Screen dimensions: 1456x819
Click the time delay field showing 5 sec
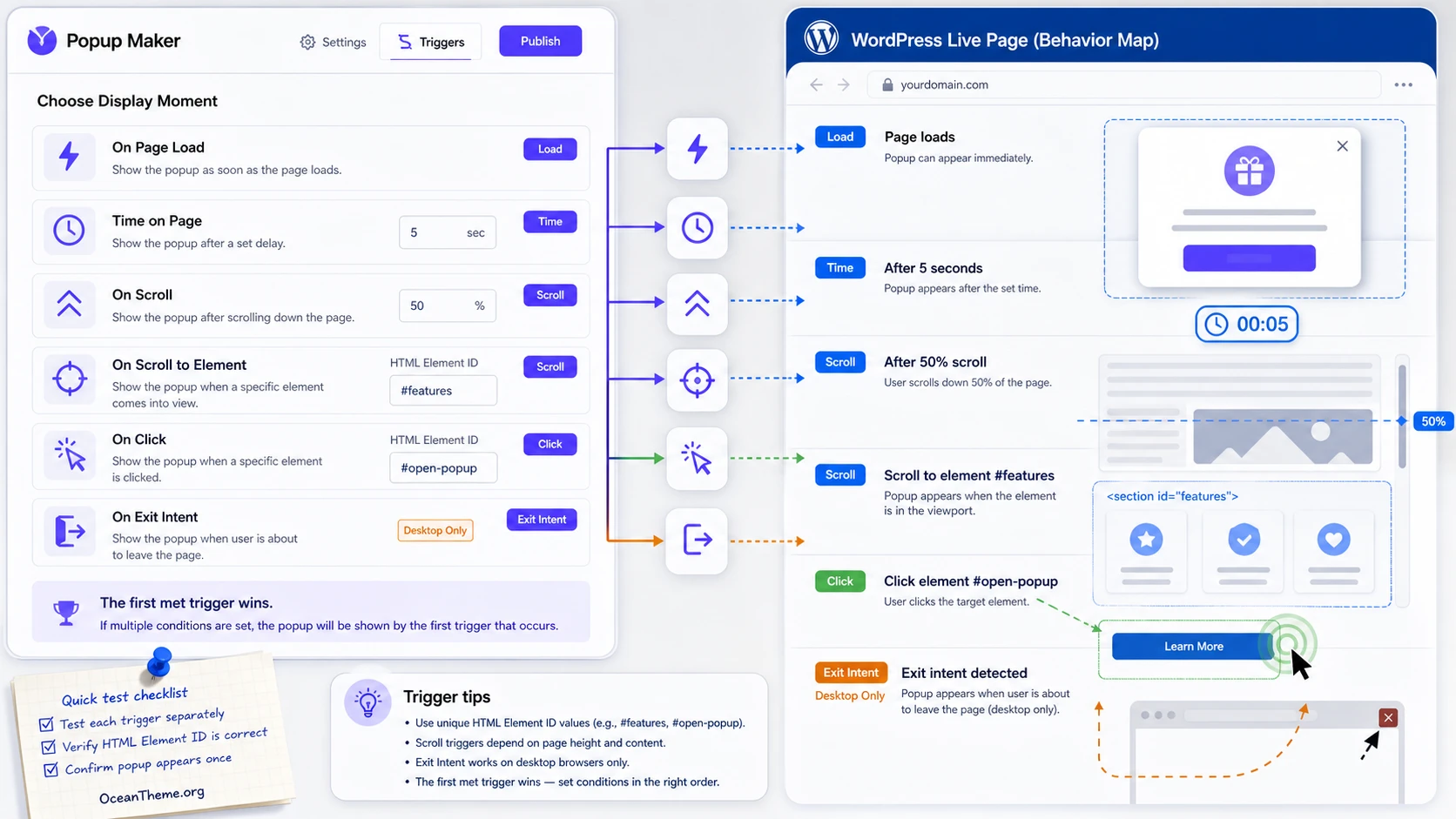tap(448, 232)
